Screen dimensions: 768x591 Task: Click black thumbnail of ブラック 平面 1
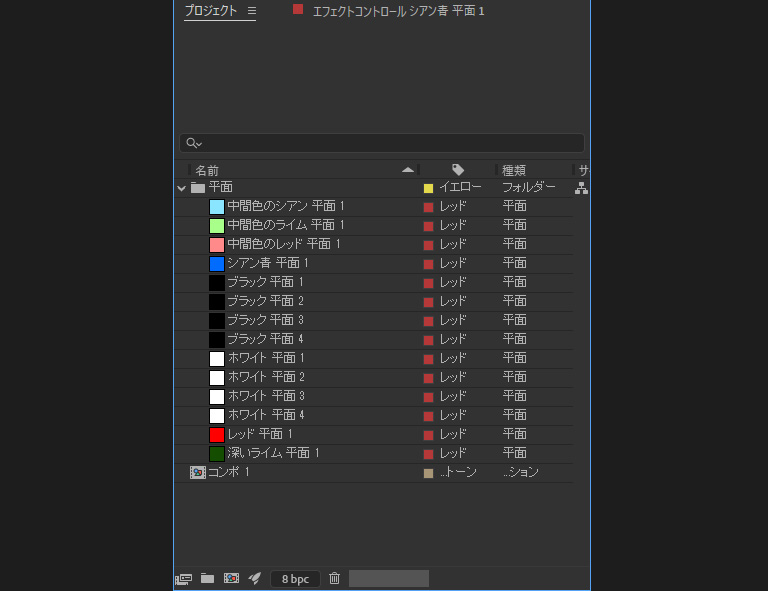(217, 283)
